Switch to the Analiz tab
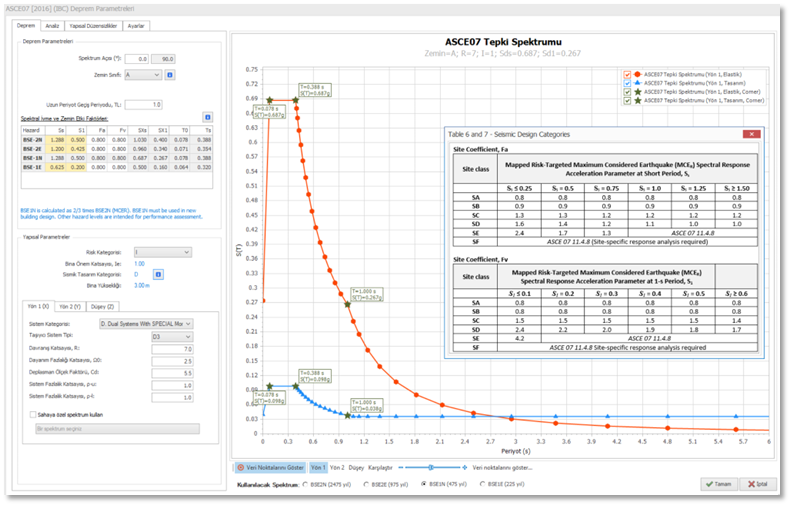The height and width of the screenshot is (506, 791). 53,25
